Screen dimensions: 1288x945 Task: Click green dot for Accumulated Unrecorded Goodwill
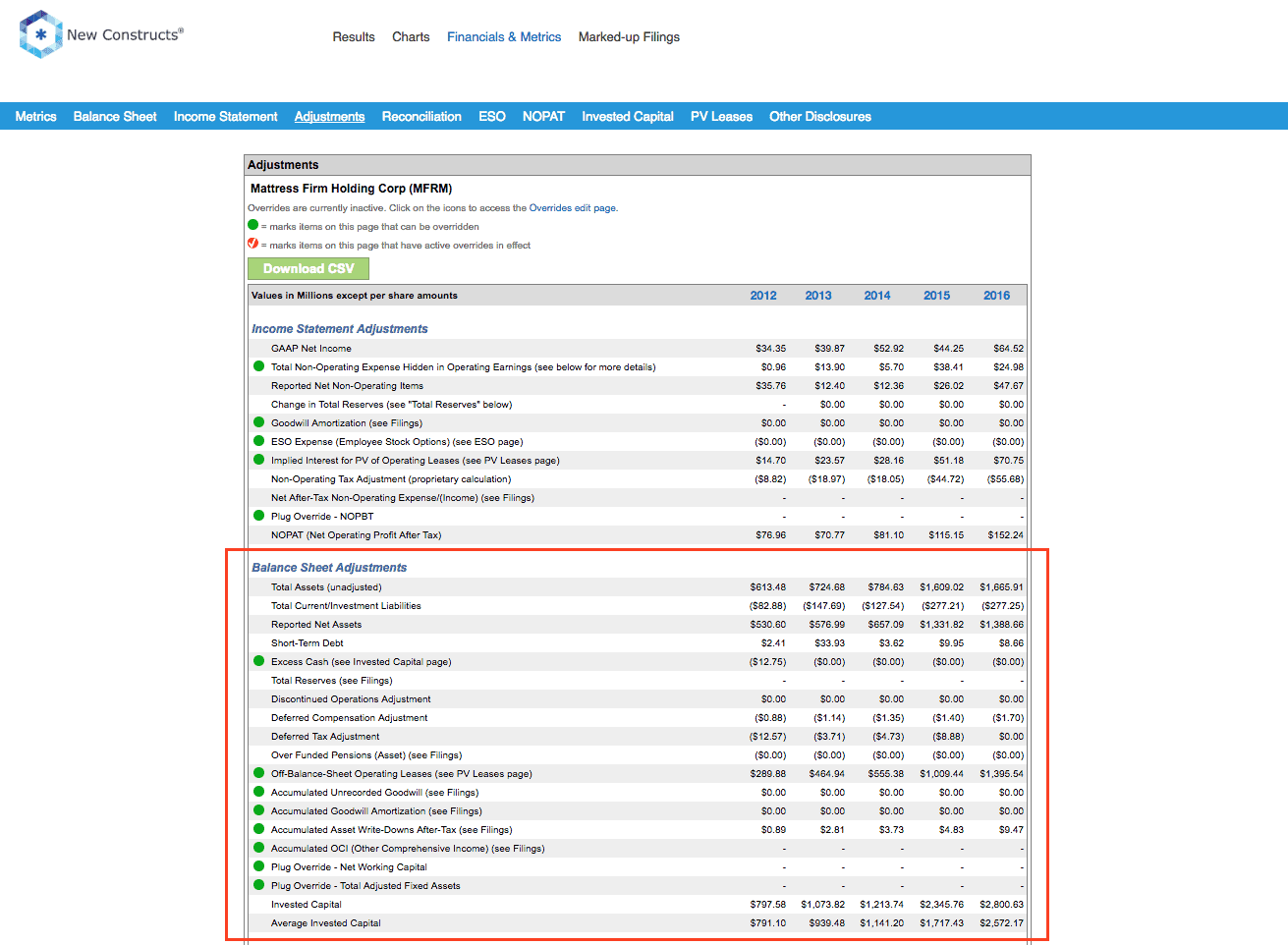259,792
